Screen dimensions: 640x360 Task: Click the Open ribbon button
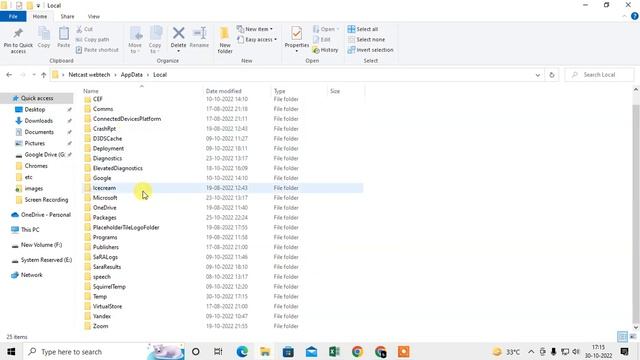click(326, 29)
